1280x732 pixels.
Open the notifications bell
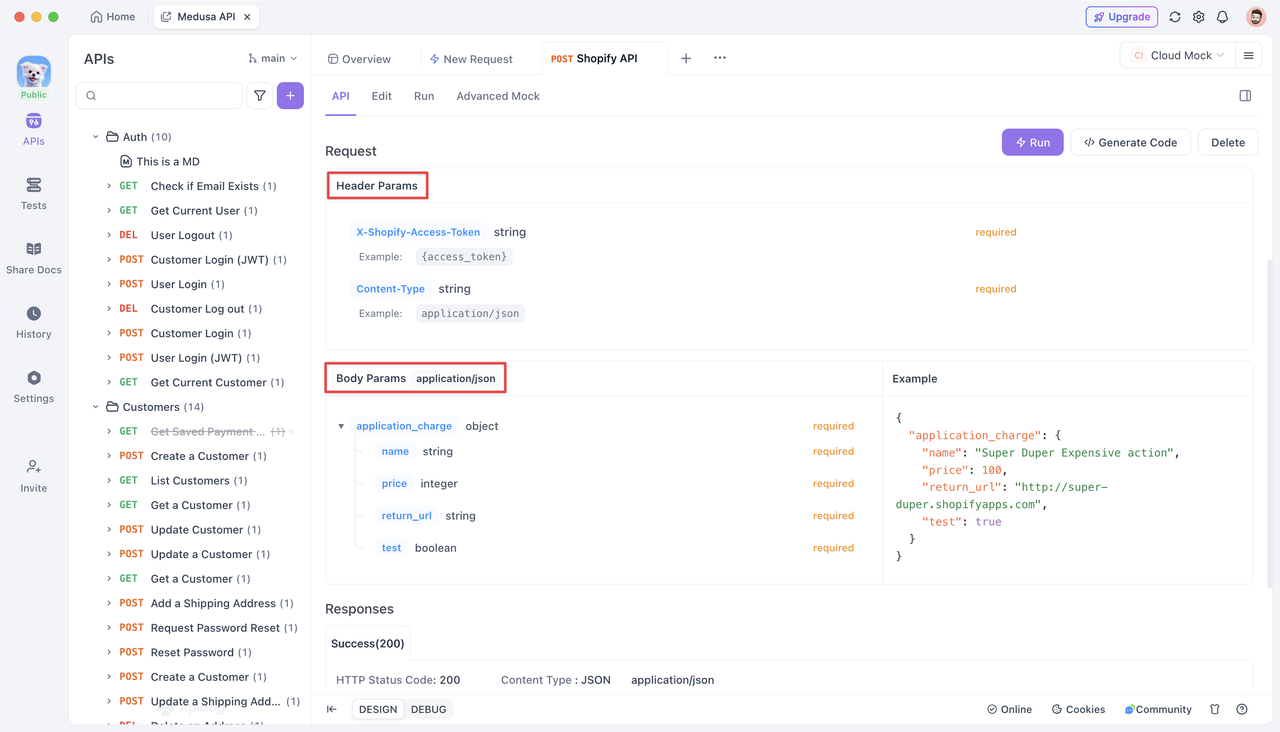coord(1222,17)
